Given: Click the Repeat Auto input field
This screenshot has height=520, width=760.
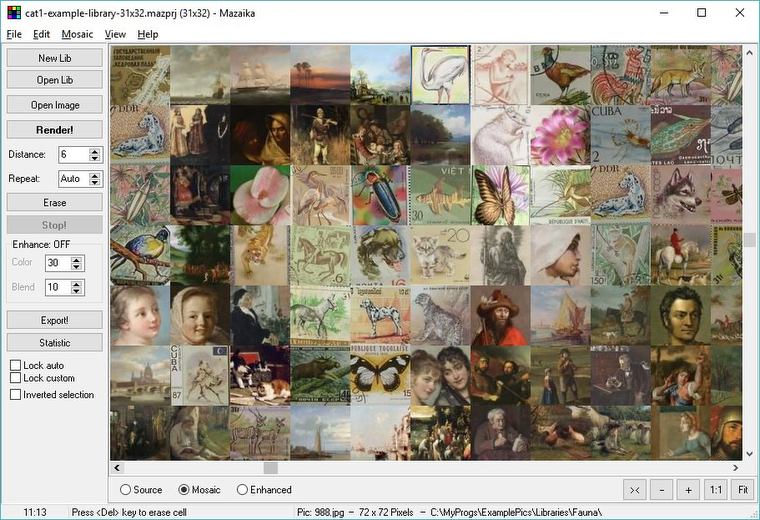Looking at the screenshot, I should coord(74,179).
